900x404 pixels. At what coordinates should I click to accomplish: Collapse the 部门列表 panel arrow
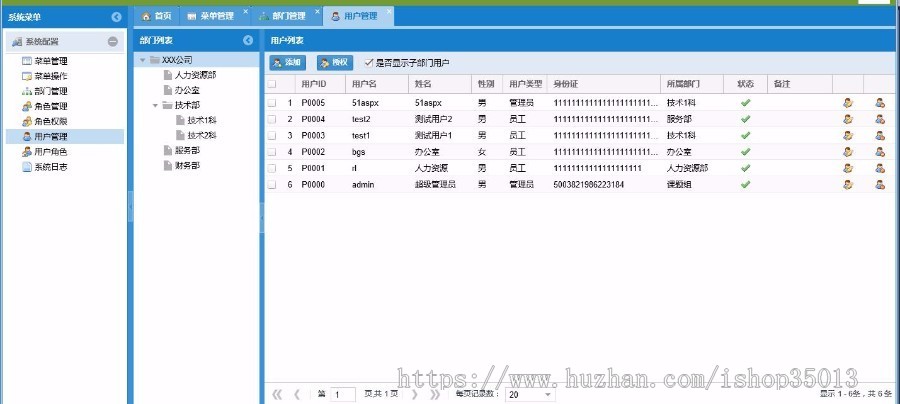(248, 40)
